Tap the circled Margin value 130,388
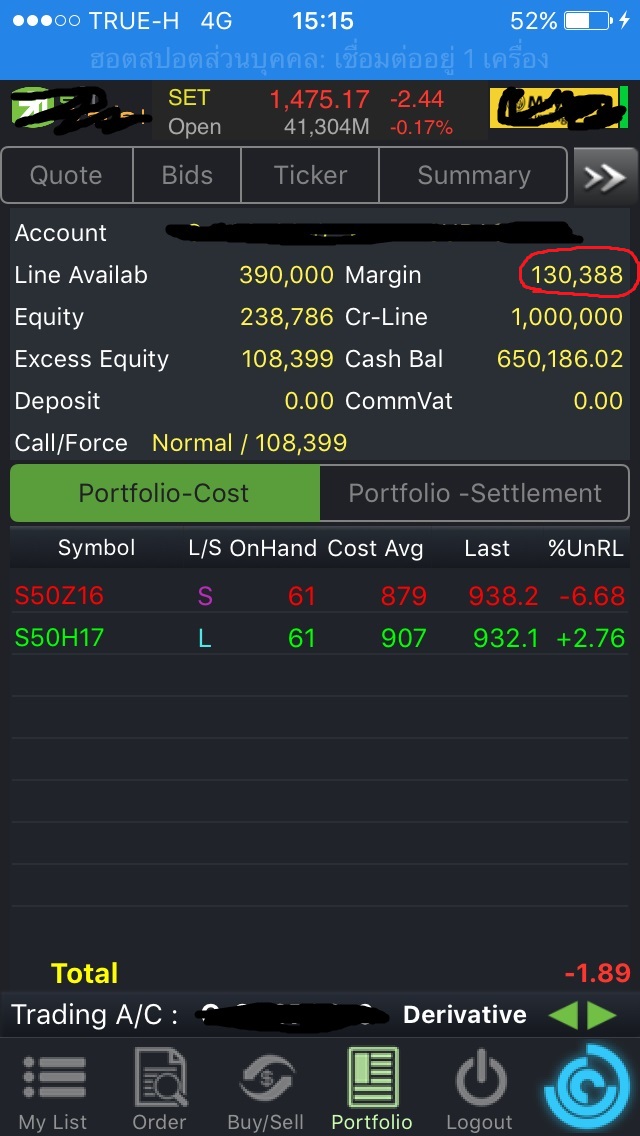640x1136 pixels. pos(577,275)
